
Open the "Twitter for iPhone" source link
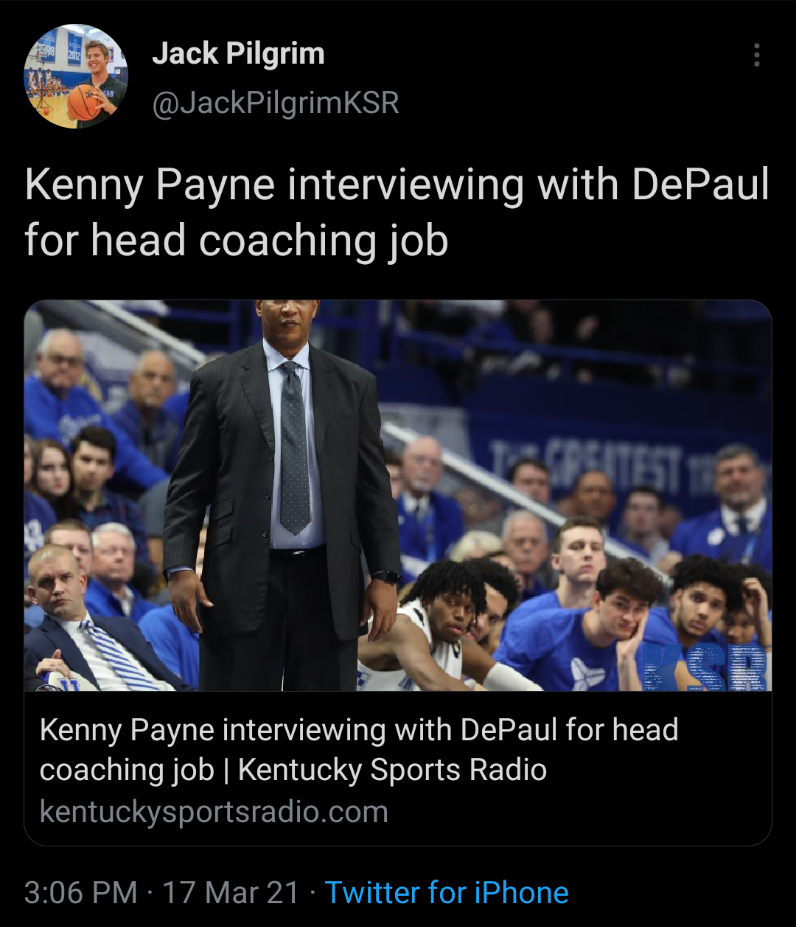pyautogui.click(x=446, y=892)
